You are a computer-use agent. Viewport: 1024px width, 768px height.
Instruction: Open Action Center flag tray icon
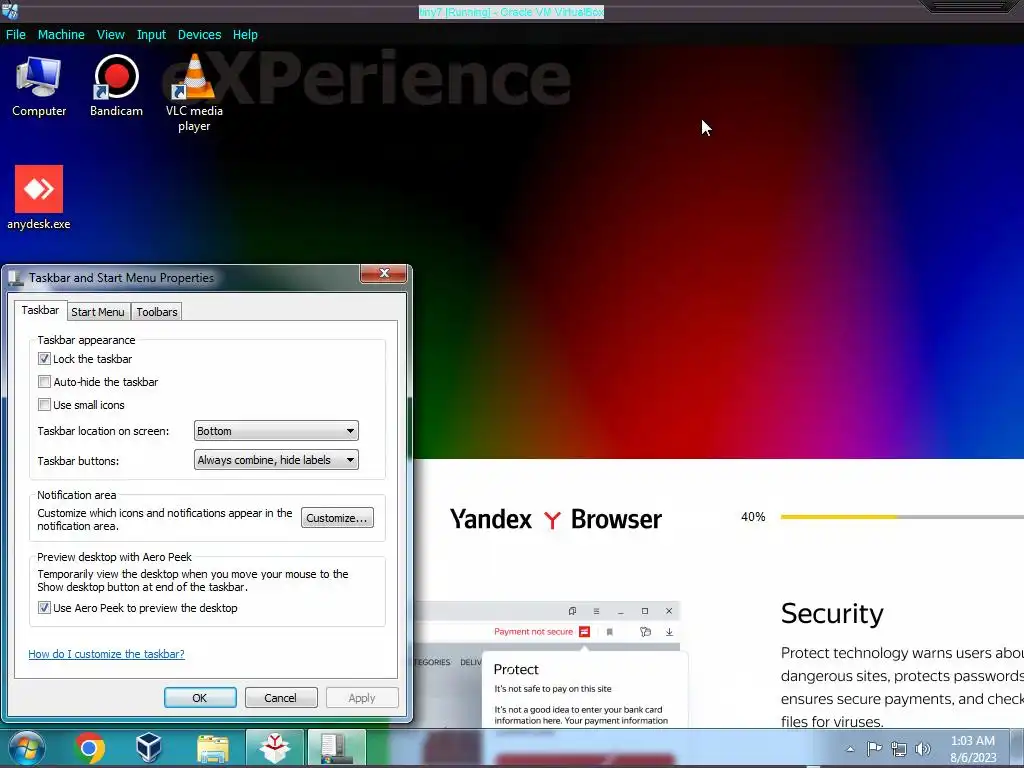[x=874, y=749]
